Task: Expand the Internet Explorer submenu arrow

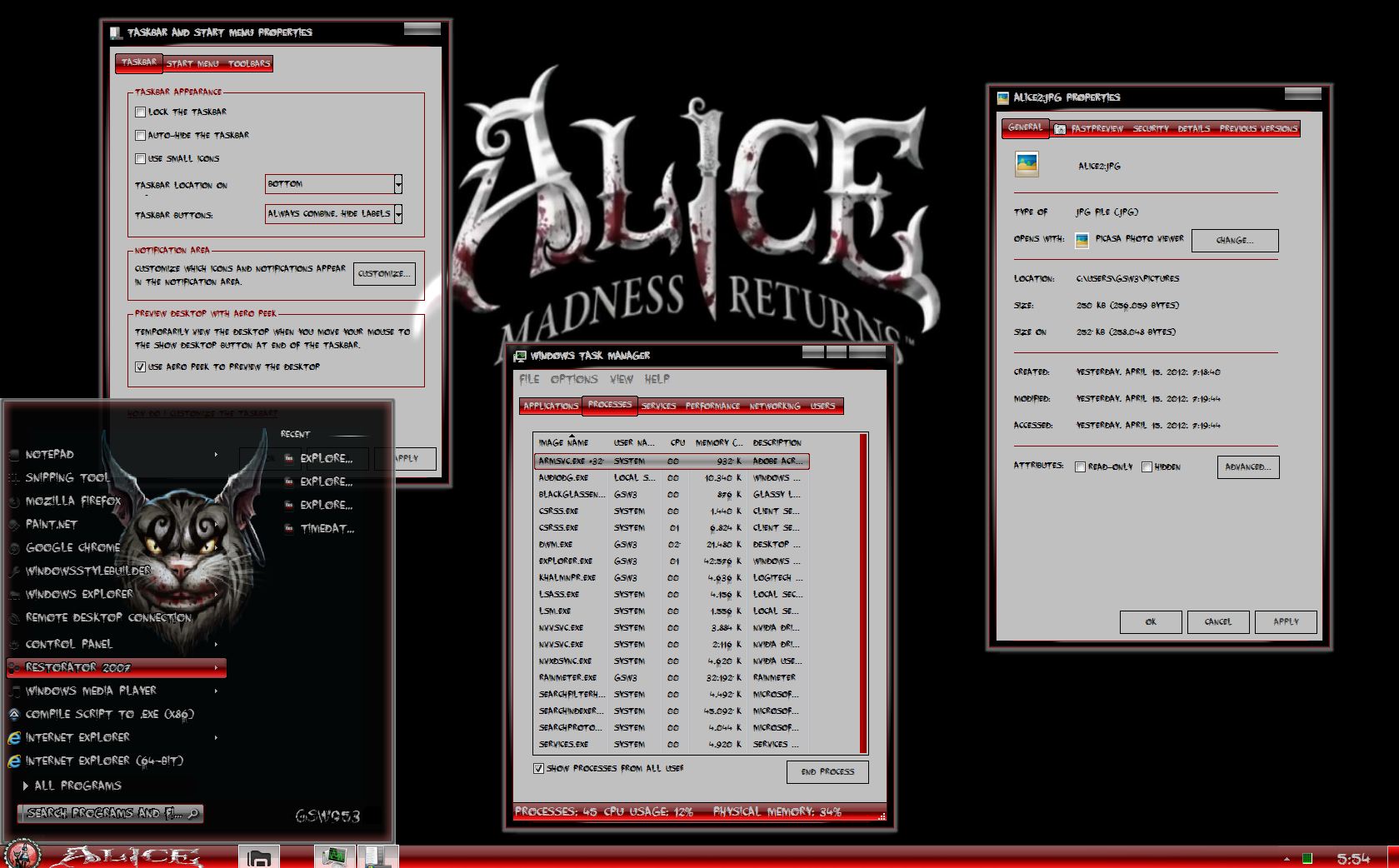Action: pos(216,737)
